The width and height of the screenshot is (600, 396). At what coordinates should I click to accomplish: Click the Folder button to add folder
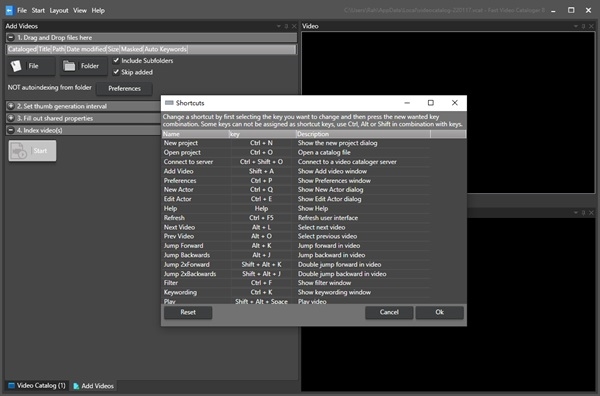pyautogui.click(x=83, y=66)
